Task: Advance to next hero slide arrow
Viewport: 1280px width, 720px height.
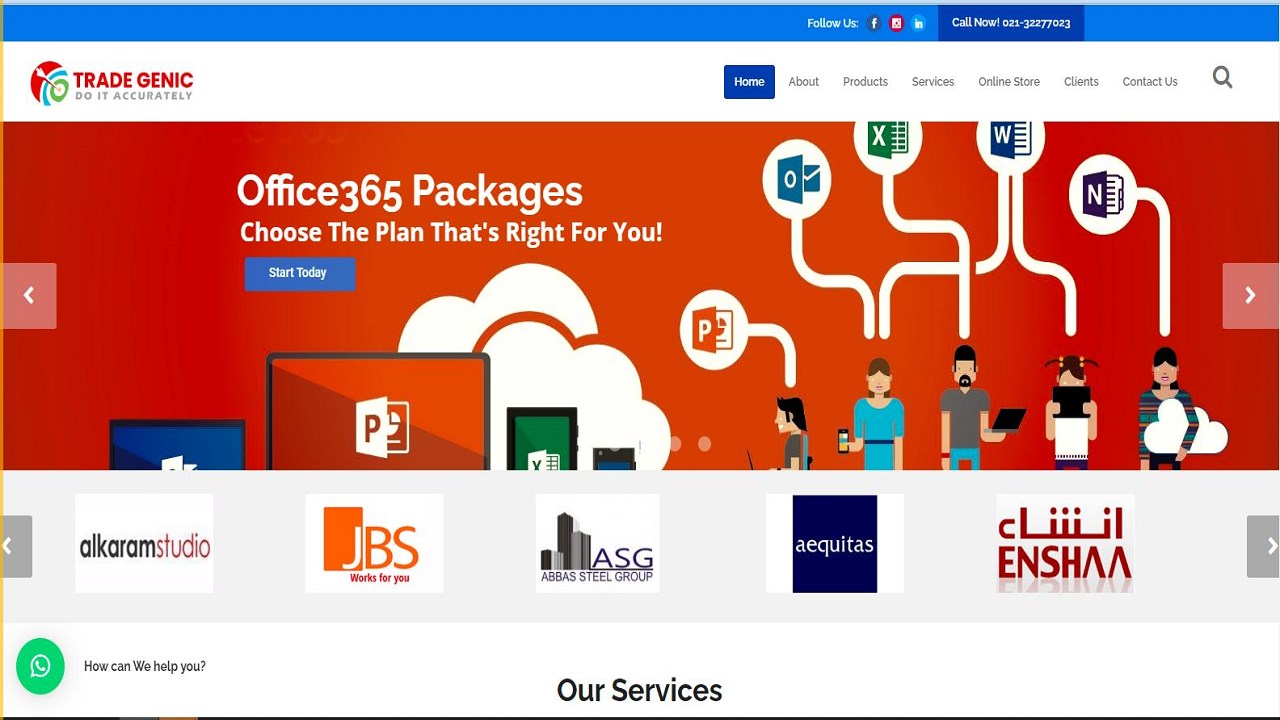Action: coord(1250,295)
